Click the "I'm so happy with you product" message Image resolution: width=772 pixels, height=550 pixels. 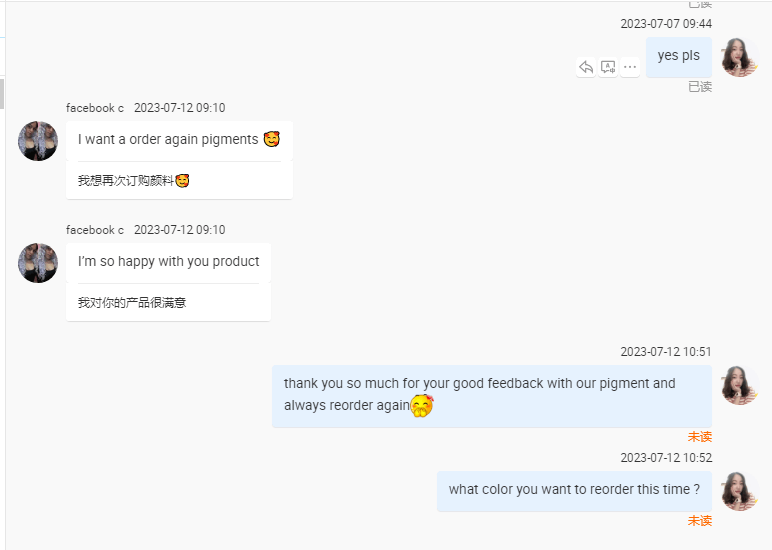pyautogui.click(x=168, y=262)
